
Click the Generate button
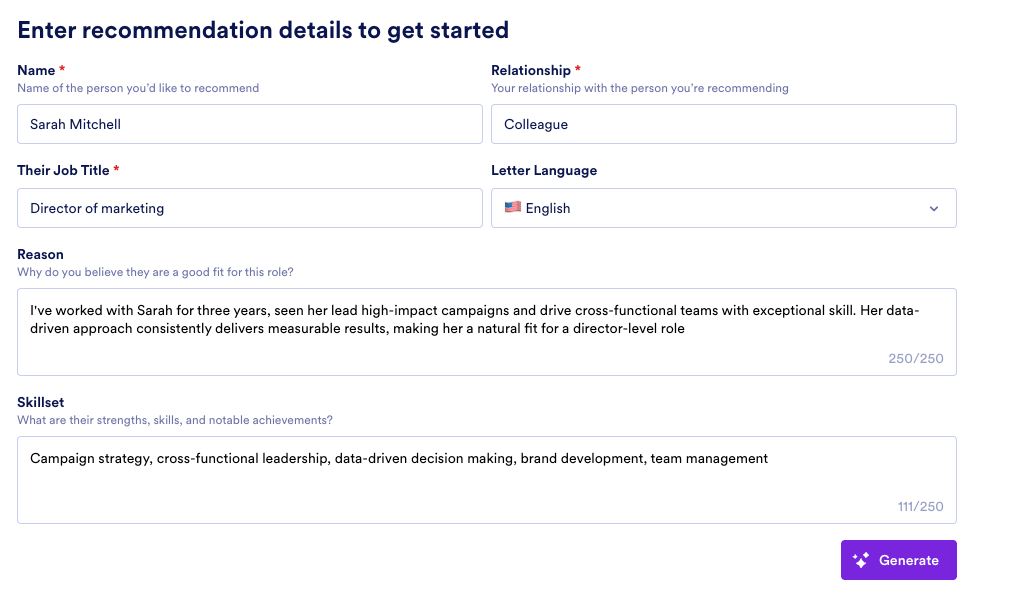(898, 560)
